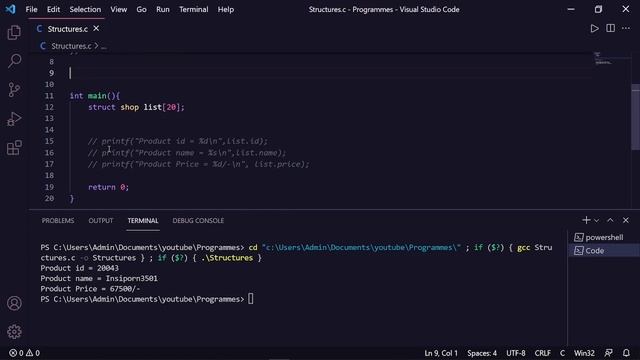Select the Code terminal instance

pos(604,251)
